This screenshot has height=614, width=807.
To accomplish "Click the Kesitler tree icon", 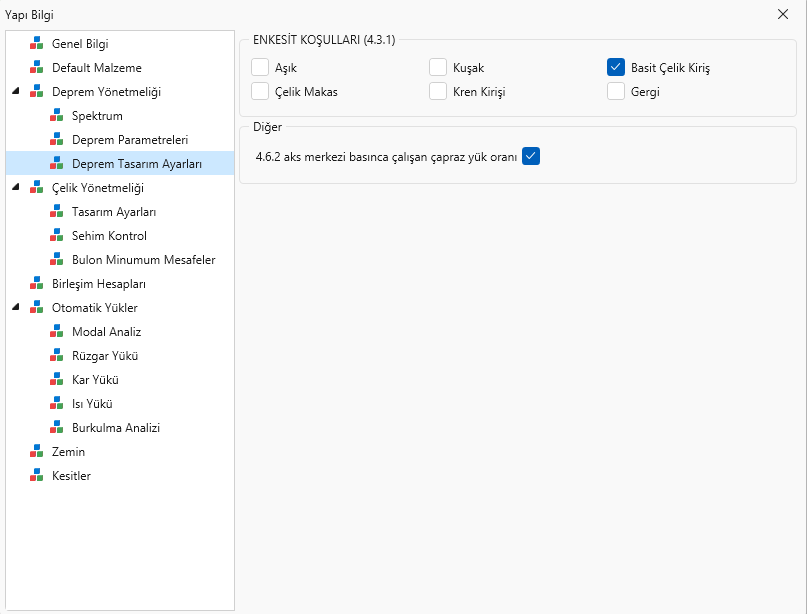I will pos(36,476).
